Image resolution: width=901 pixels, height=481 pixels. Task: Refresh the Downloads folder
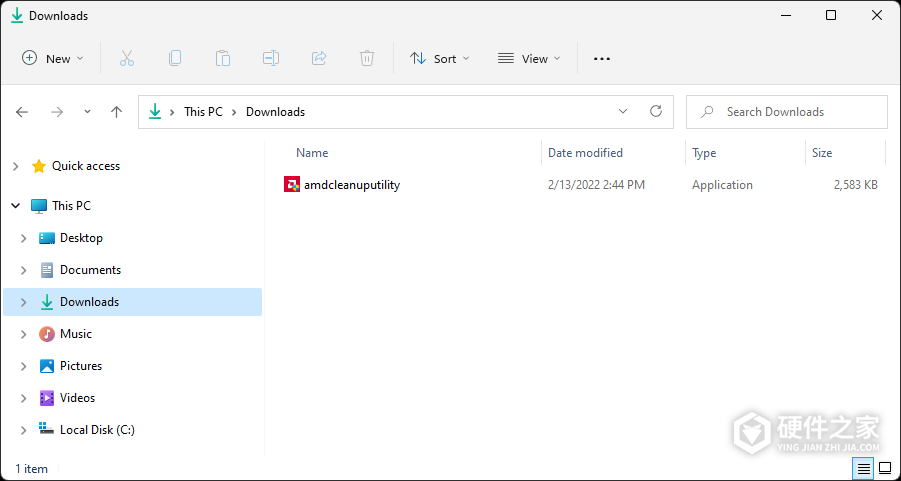(656, 111)
